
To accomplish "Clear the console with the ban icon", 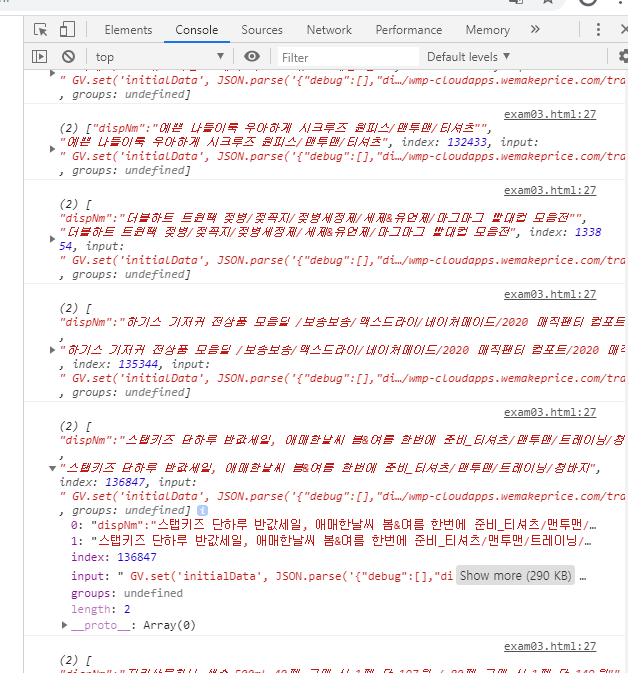I will pyautogui.click(x=68, y=57).
